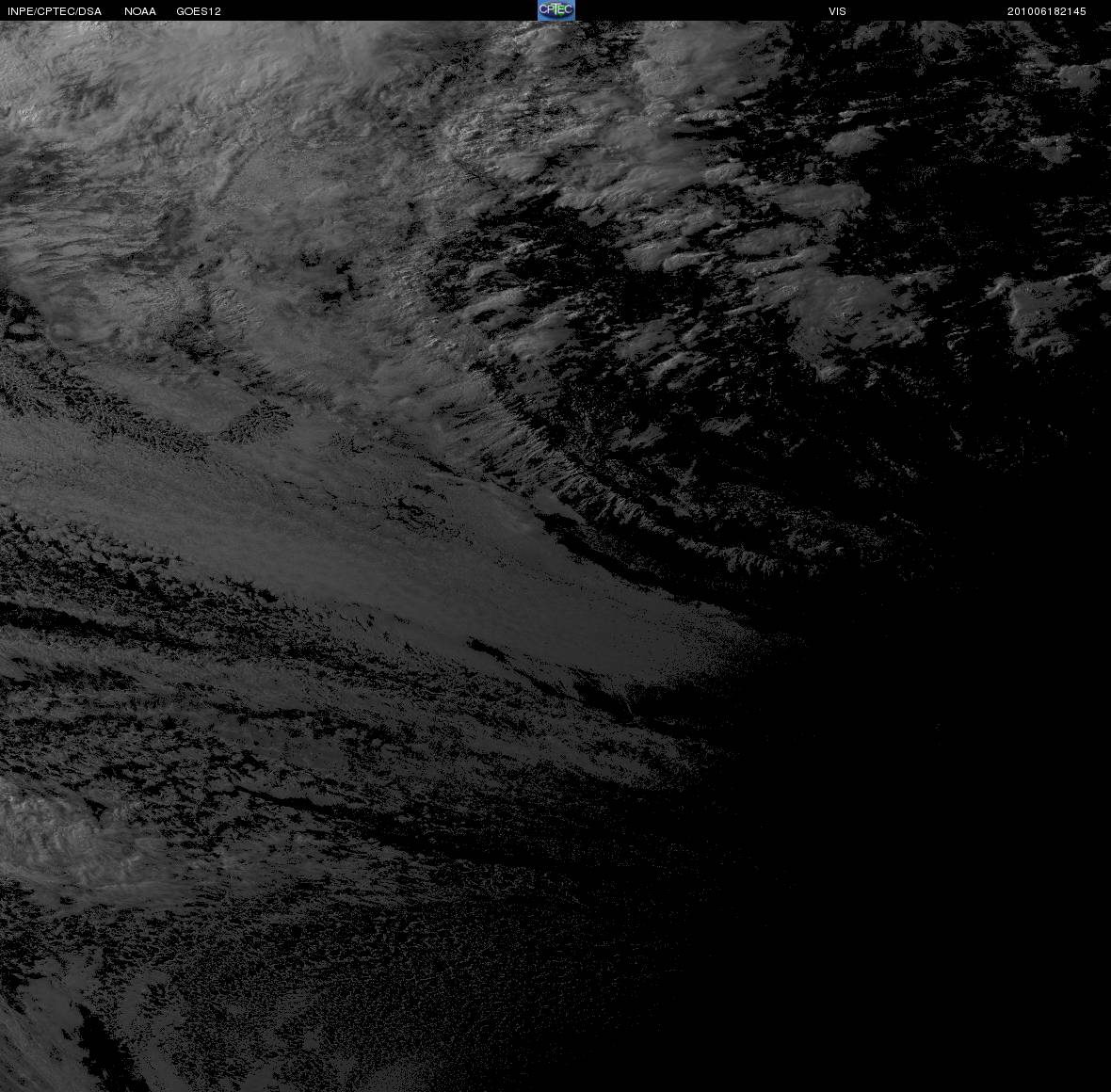The height and width of the screenshot is (1092, 1111).
Task: Click the NOAA label in header
Action: [140, 11]
